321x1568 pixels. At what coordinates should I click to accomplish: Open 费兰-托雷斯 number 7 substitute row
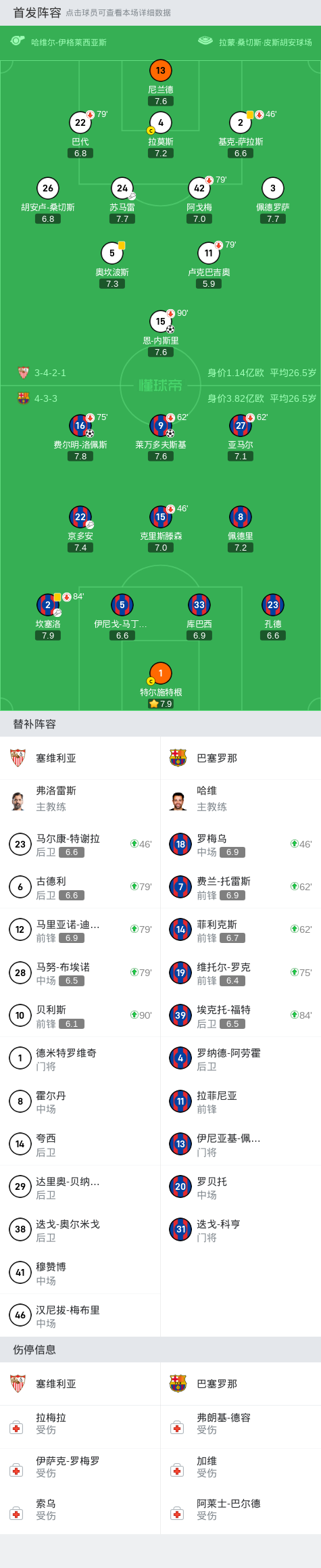(241, 887)
